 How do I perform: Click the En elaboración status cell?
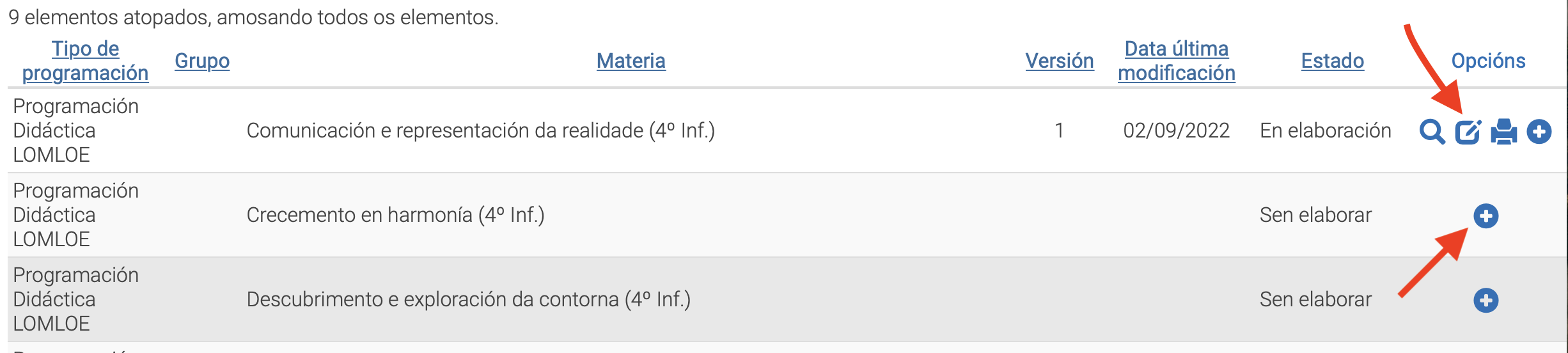pos(1326,130)
